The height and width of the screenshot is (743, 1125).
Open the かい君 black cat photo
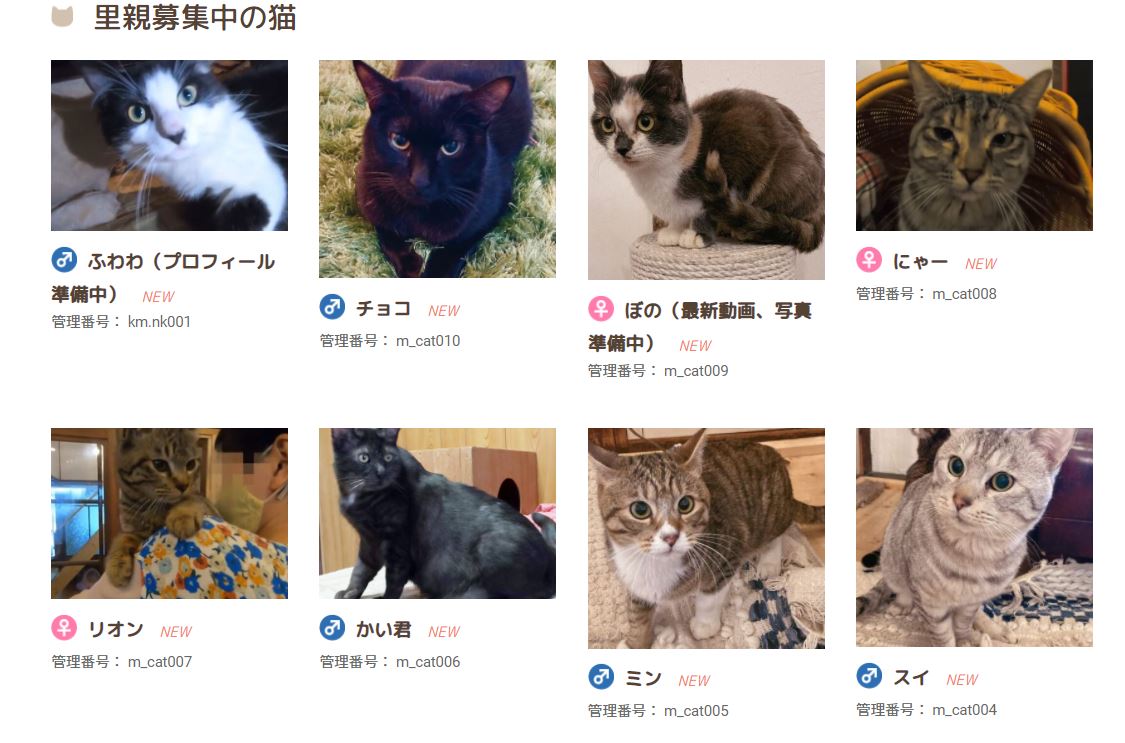pos(438,514)
